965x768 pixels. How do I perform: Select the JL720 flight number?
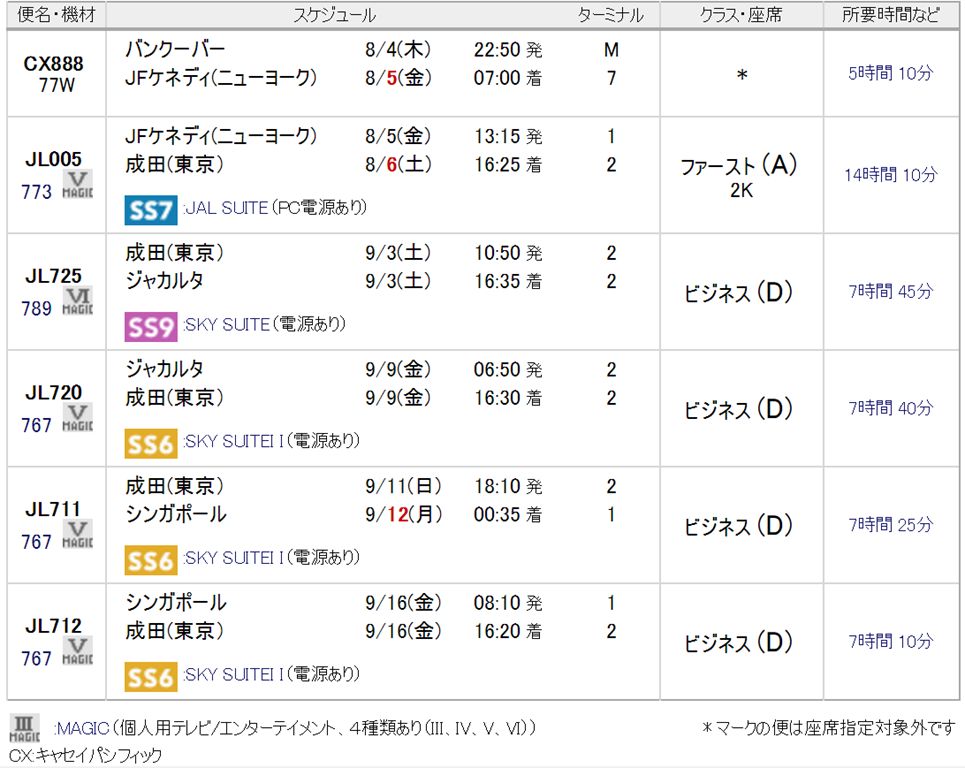pos(54,393)
